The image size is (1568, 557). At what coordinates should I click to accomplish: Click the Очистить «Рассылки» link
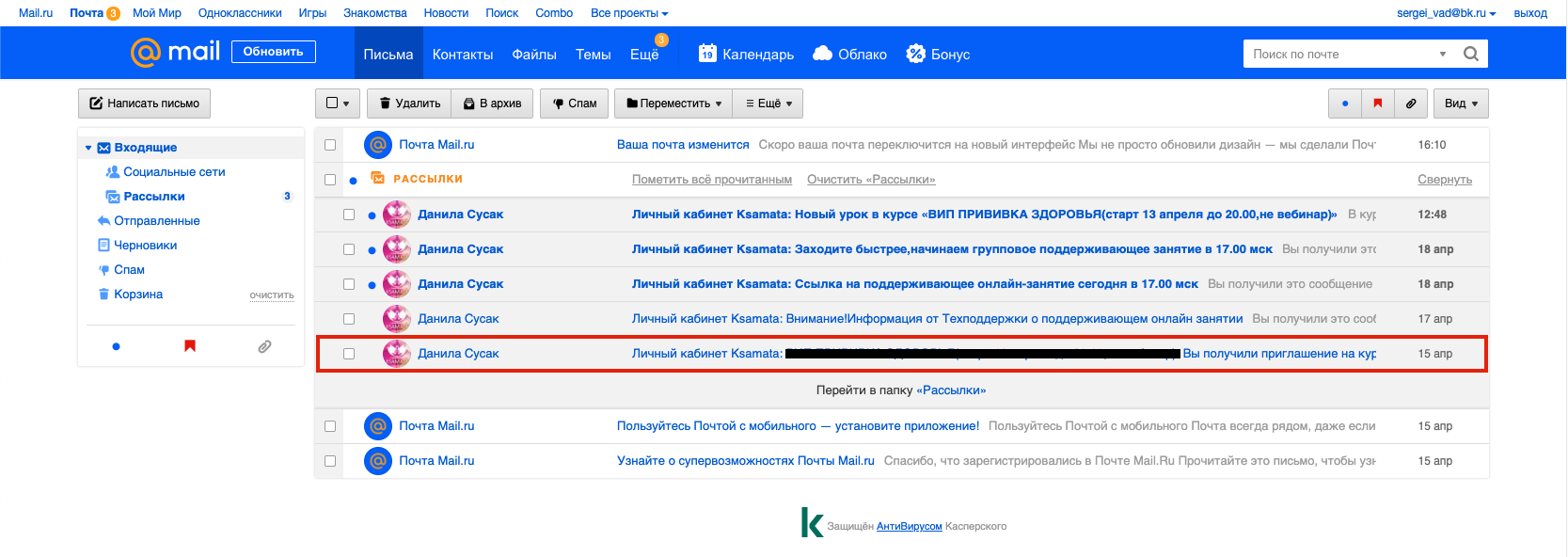click(x=871, y=180)
